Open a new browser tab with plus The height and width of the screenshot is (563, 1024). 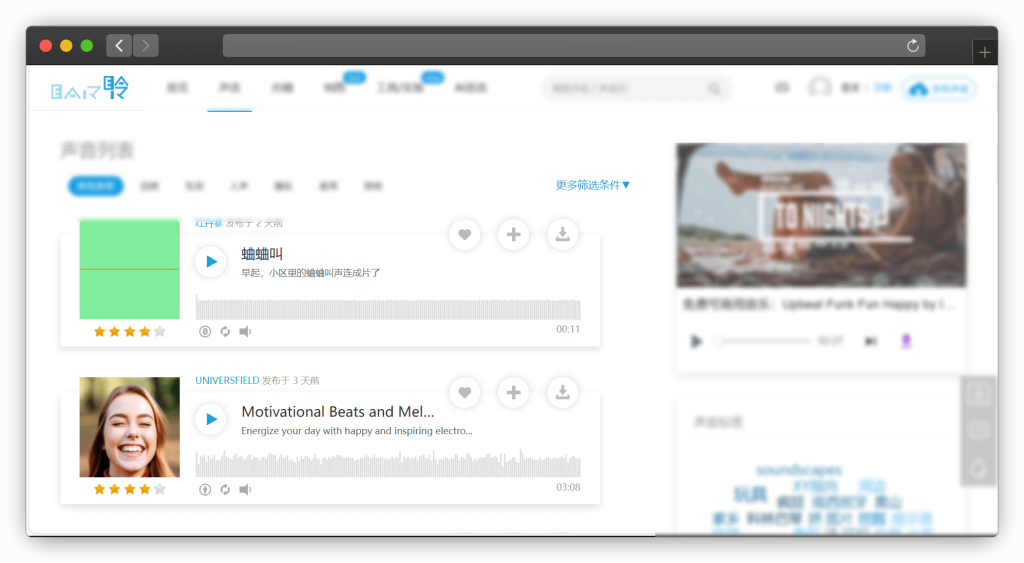tap(985, 52)
